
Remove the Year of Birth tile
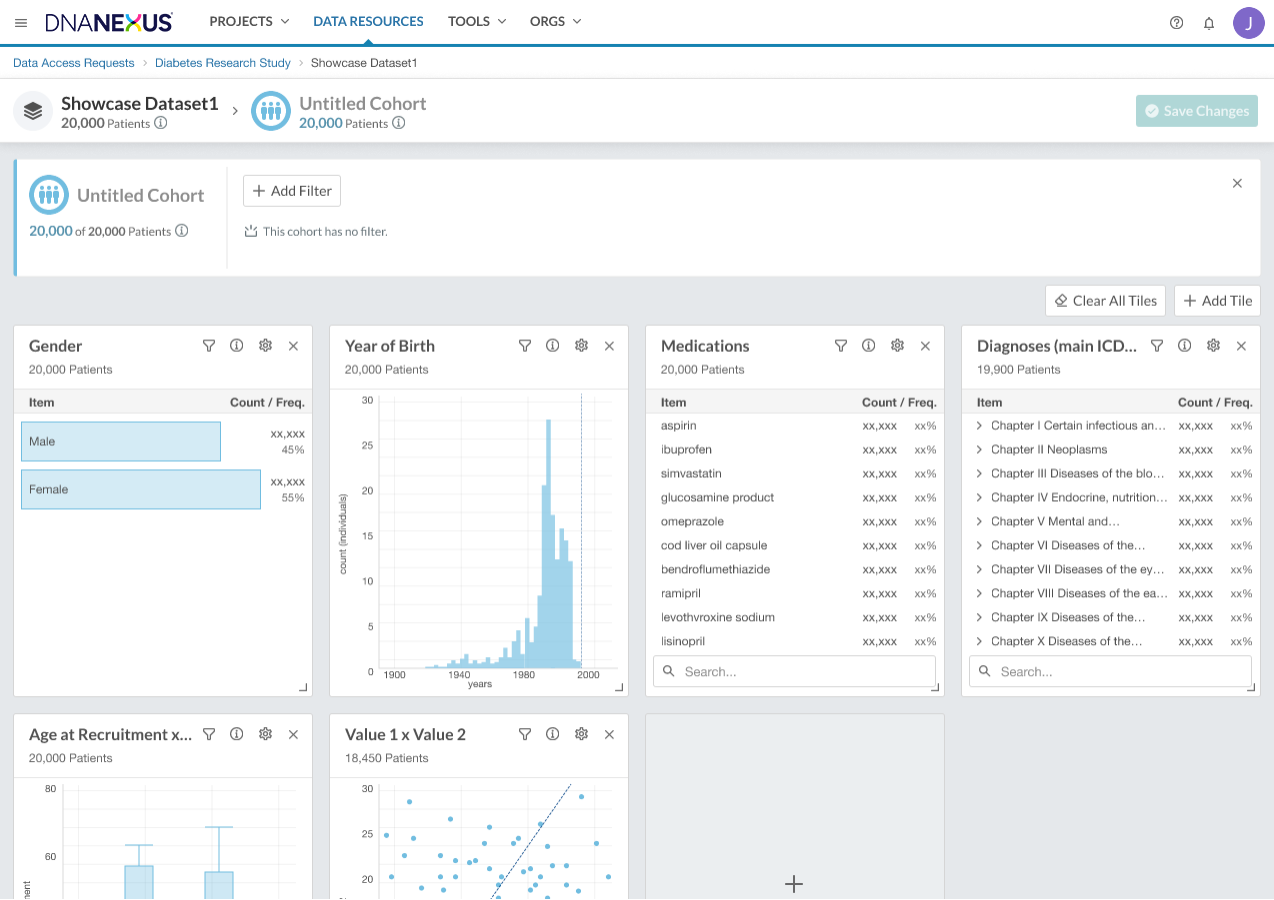[x=609, y=346]
